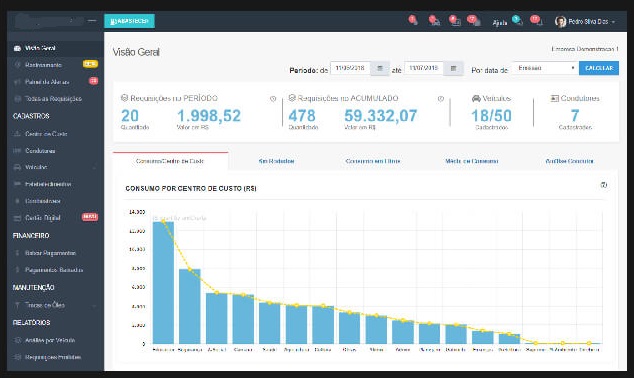Click the icon before Requisições no PERÍODO heading
This screenshot has width=634, height=378.
[125, 98]
